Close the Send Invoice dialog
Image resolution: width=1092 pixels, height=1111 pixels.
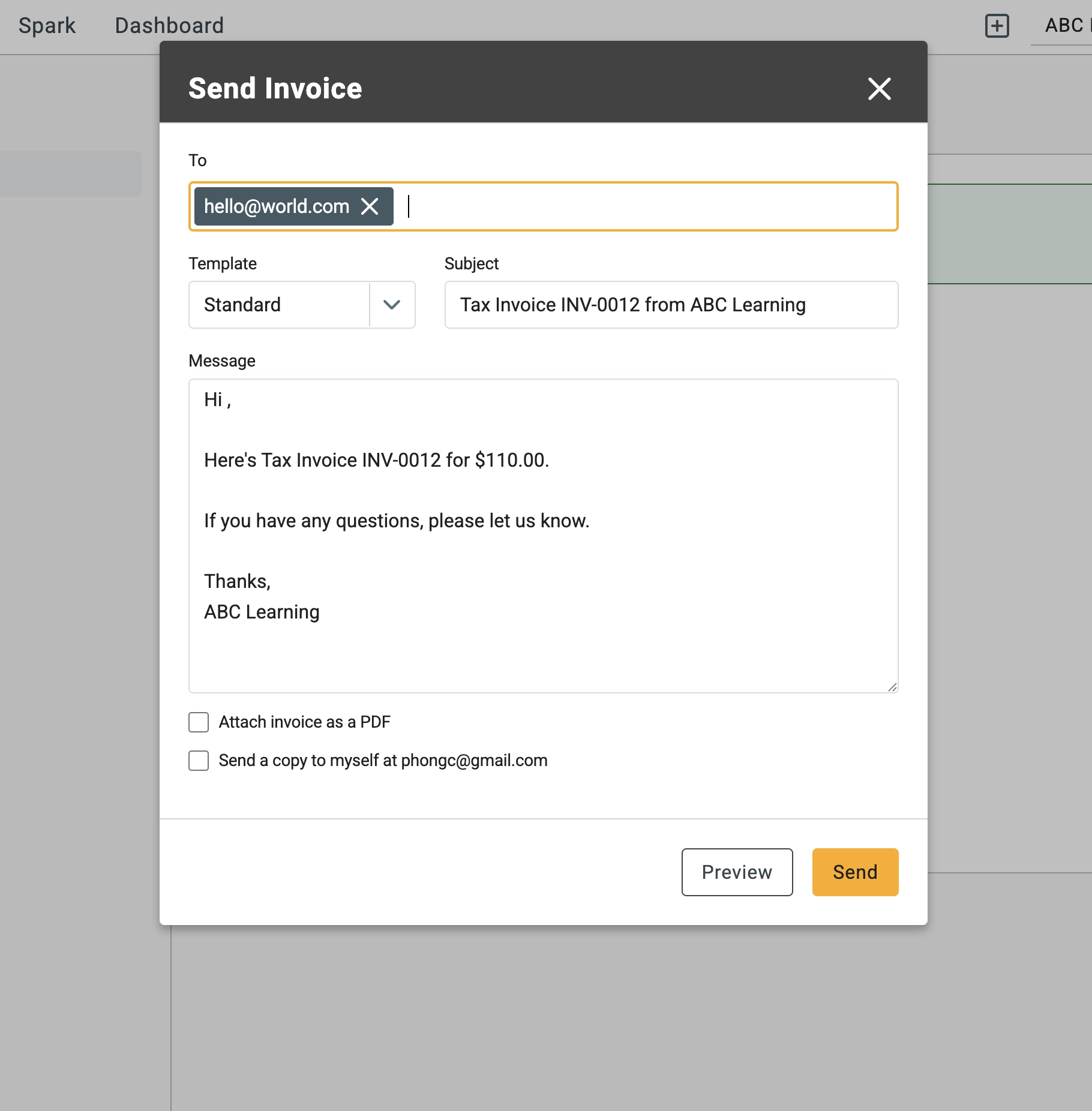point(879,88)
